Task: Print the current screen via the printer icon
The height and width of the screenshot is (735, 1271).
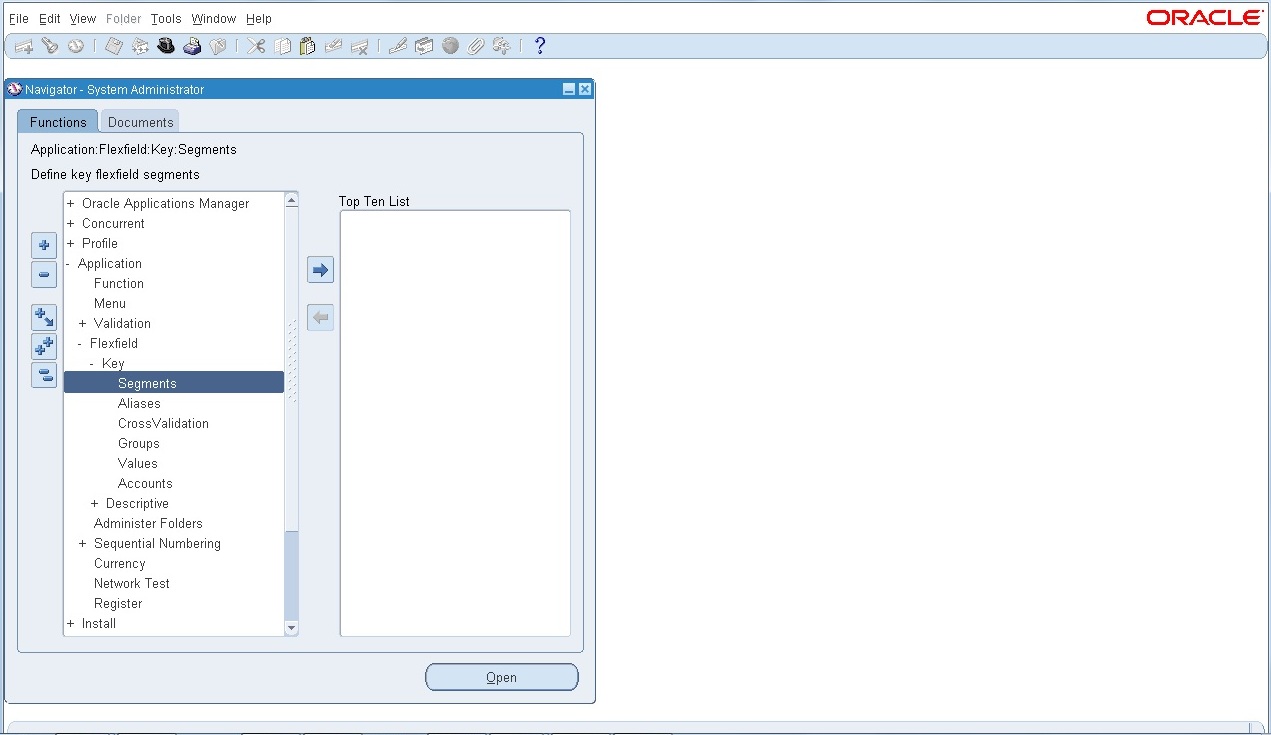Action: [192, 45]
